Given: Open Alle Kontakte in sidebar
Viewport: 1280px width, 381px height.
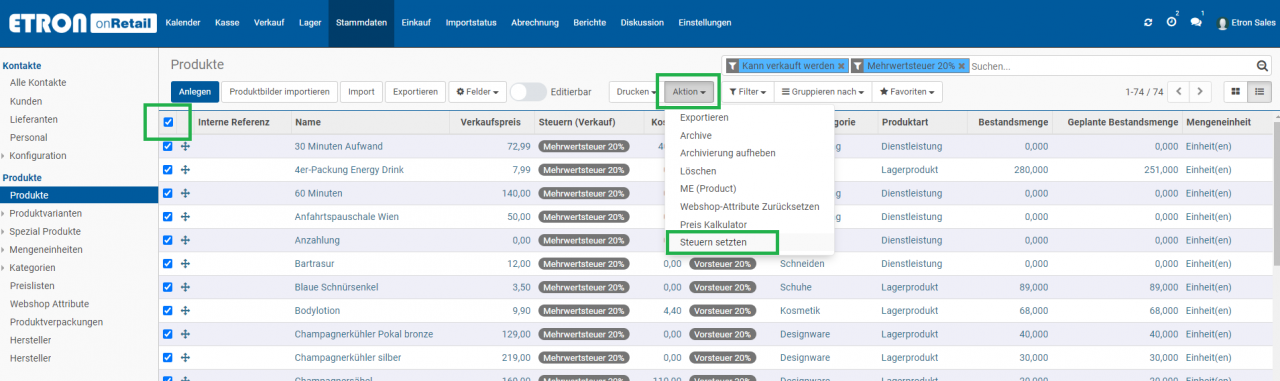Looking at the screenshot, I should point(38,83).
